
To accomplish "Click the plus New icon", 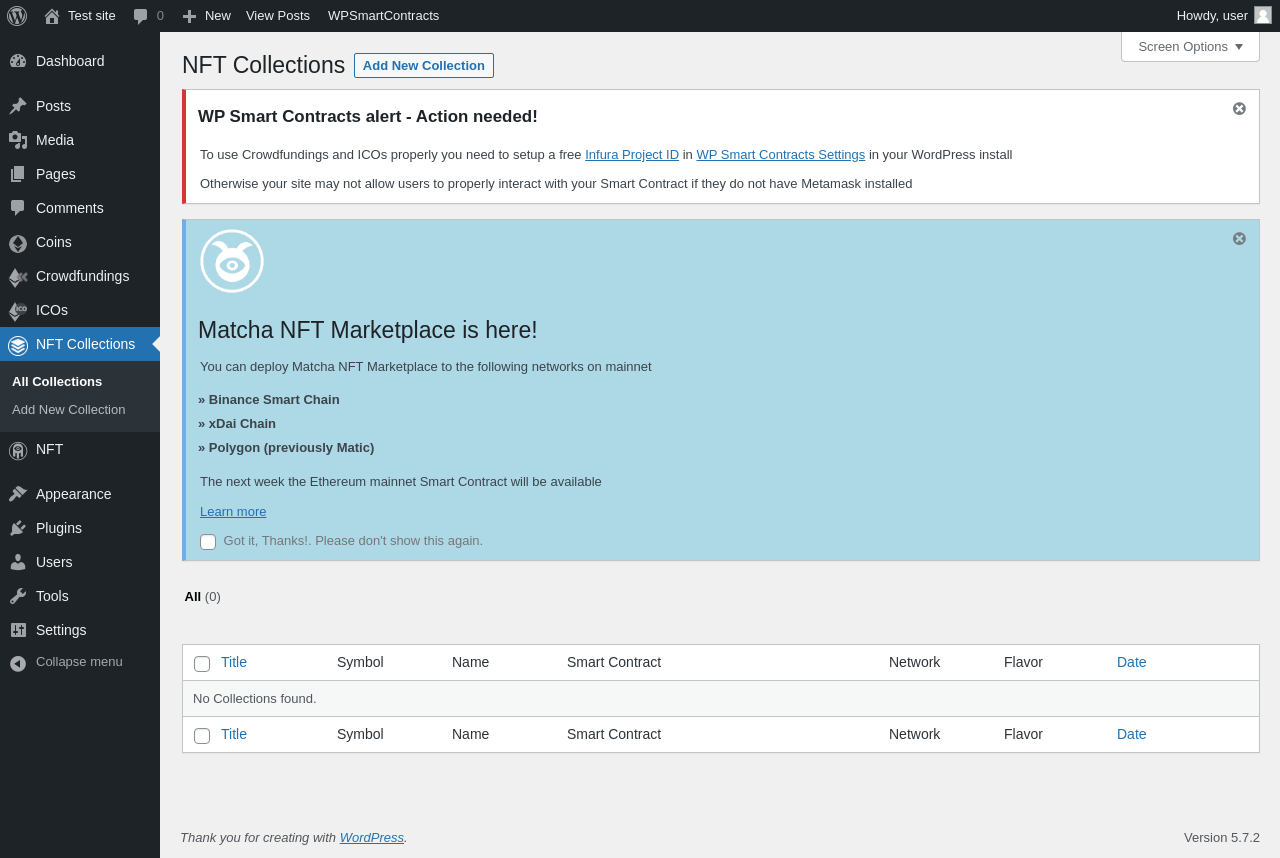I will [x=189, y=16].
